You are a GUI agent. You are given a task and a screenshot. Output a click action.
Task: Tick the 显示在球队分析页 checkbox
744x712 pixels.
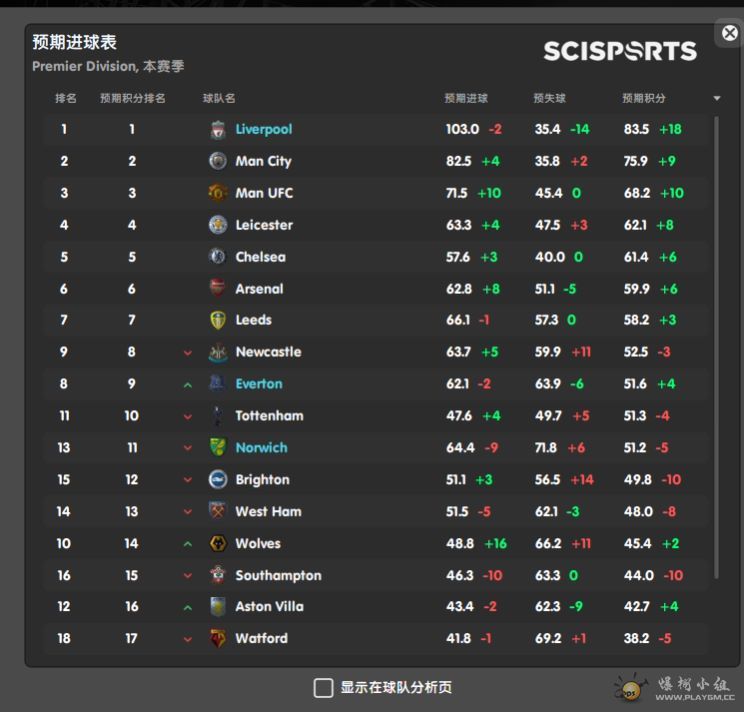point(323,687)
